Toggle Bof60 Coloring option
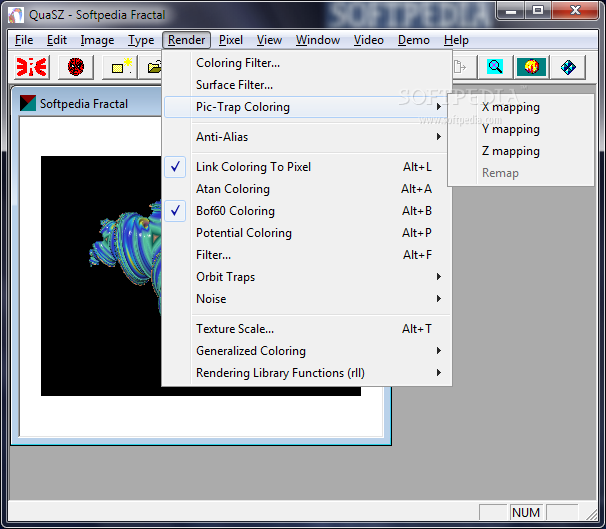 coord(307,211)
